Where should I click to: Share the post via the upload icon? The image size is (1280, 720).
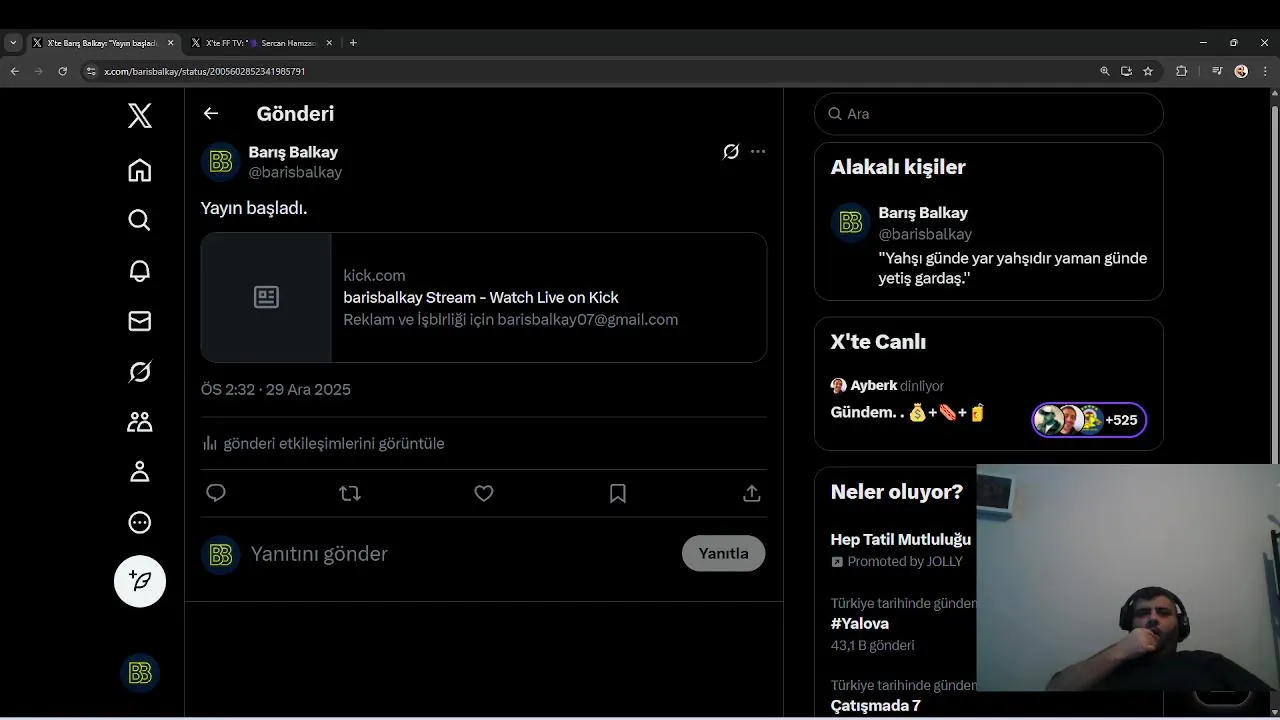752,493
